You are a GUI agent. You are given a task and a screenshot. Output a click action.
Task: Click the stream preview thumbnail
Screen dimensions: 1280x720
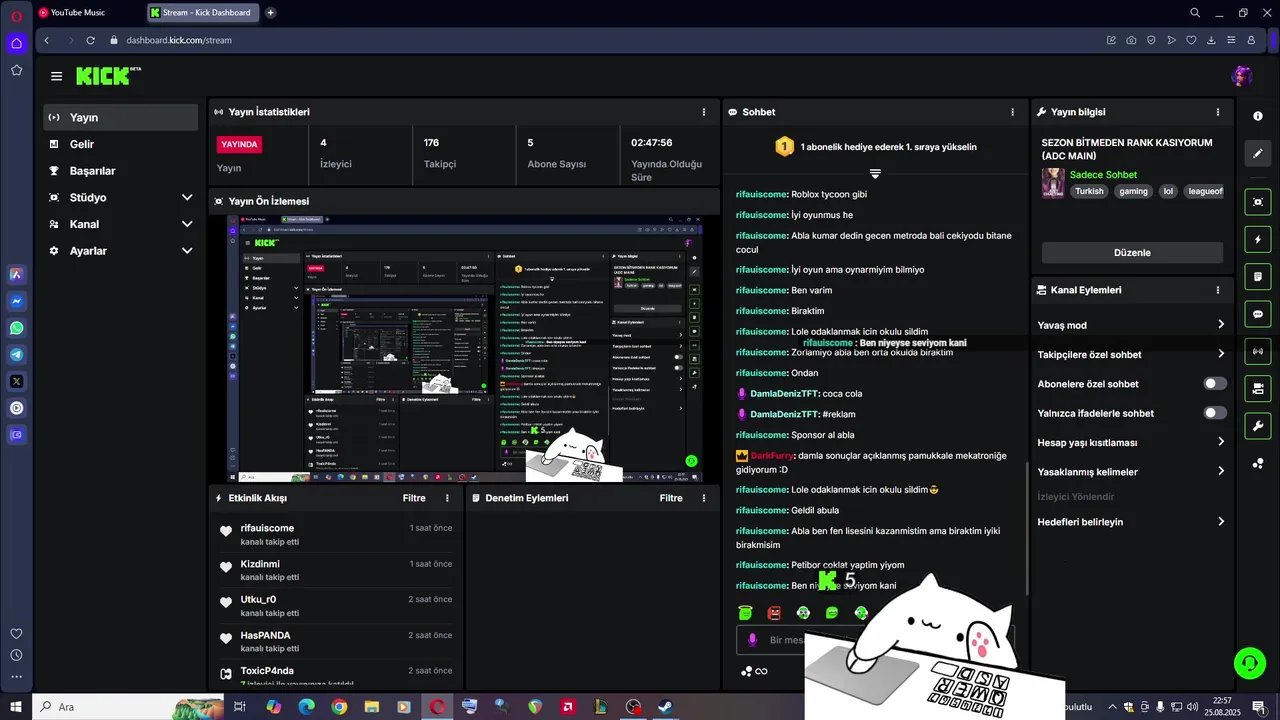pos(465,349)
